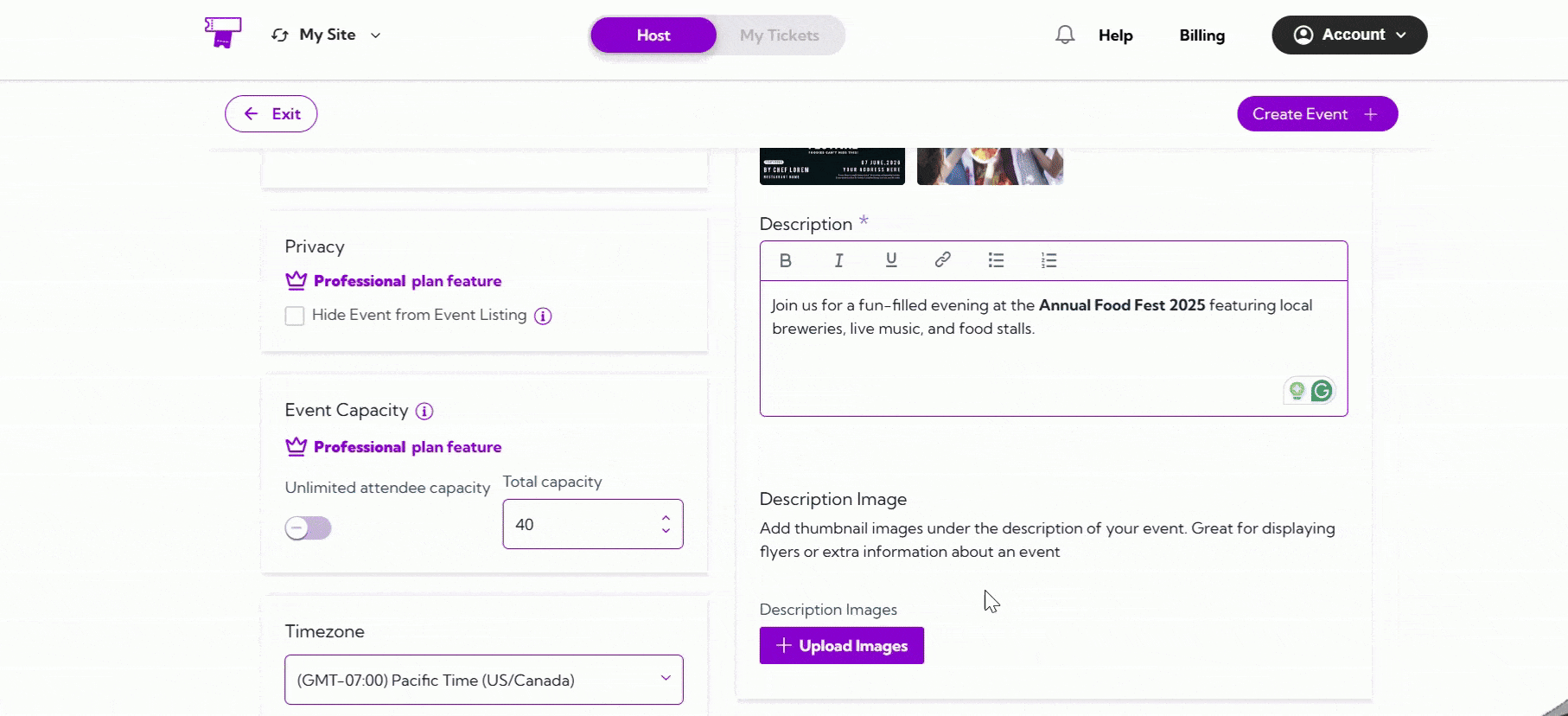The height and width of the screenshot is (716, 1568).
Task: Click Professional plan feature link under Event Capacity
Action: coord(407,447)
